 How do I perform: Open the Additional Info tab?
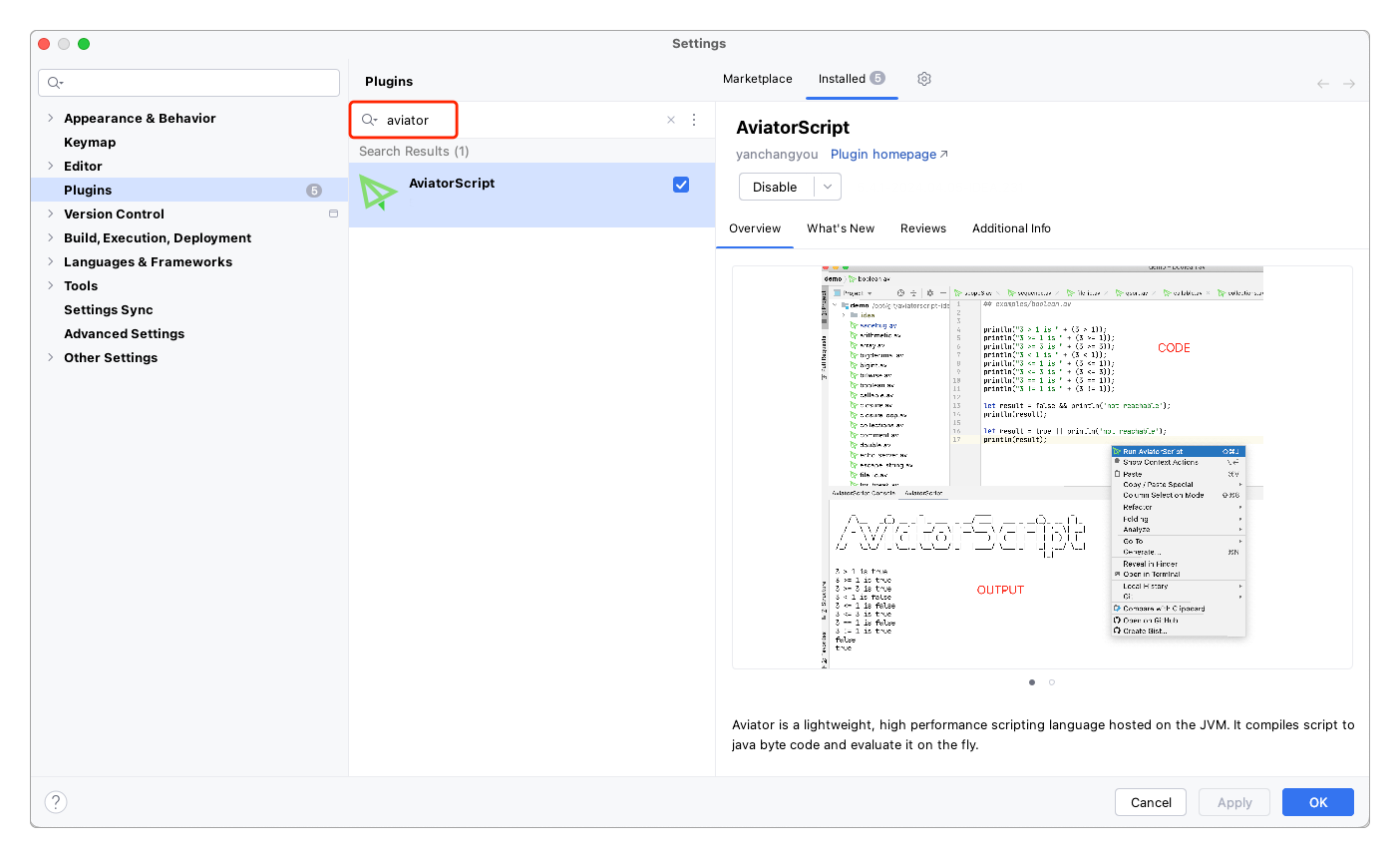pyautogui.click(x=1011, y=228)
